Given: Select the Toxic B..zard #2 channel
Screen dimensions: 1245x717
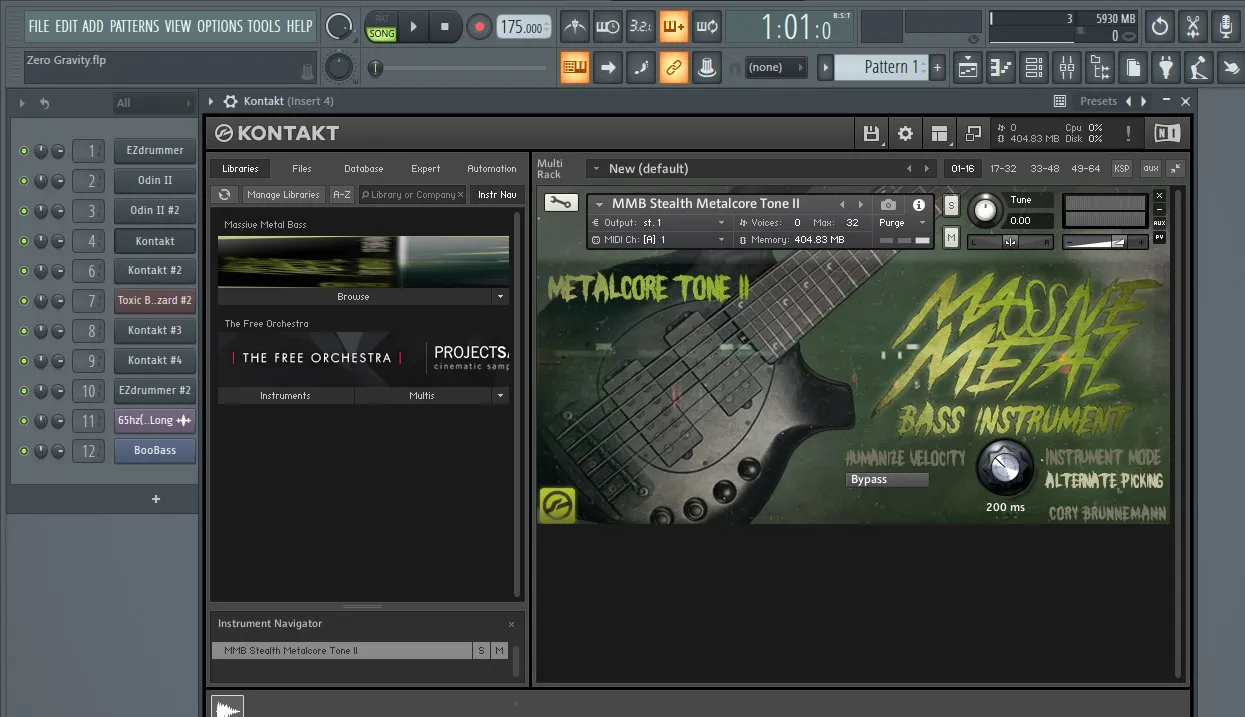Looking at the screenshot, I should (154, 300).
